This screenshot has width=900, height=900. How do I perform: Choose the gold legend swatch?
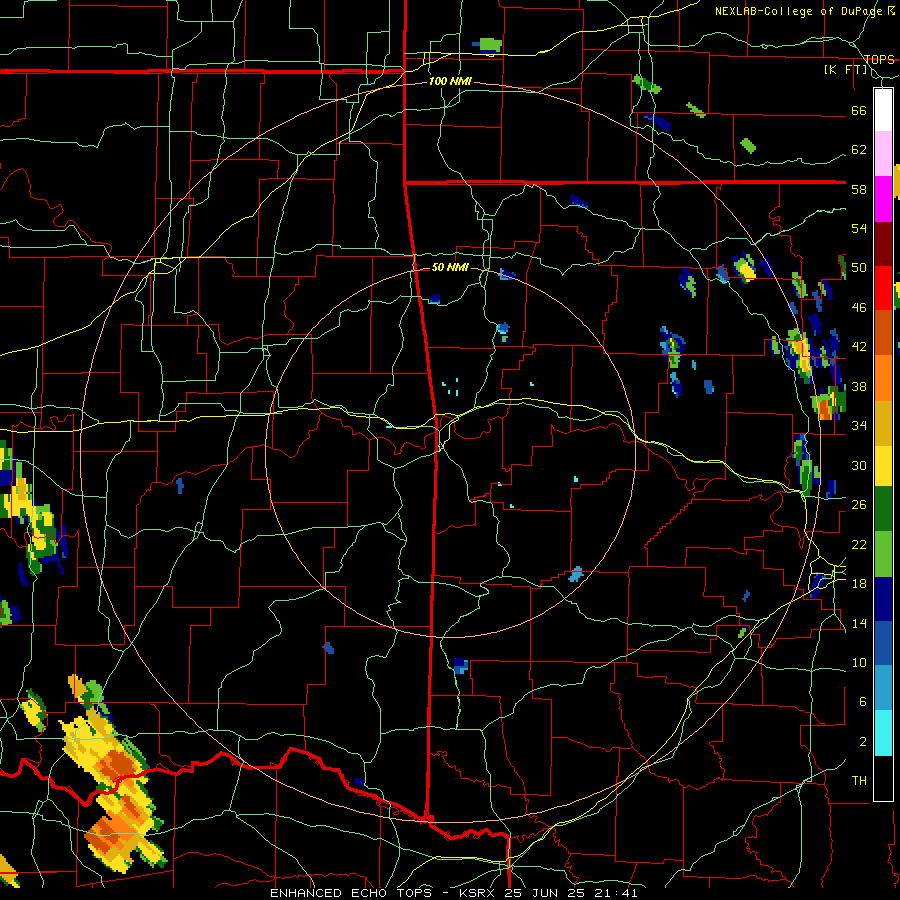click(883, 423)
